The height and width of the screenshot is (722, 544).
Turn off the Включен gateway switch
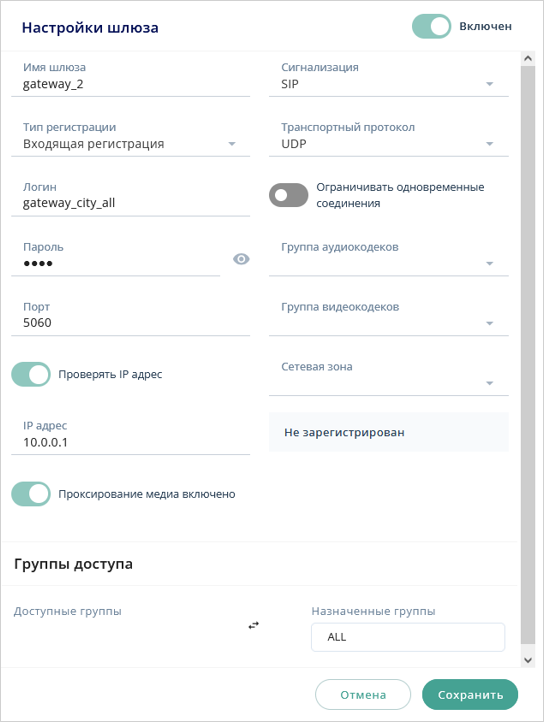click(x=431, y=26)
